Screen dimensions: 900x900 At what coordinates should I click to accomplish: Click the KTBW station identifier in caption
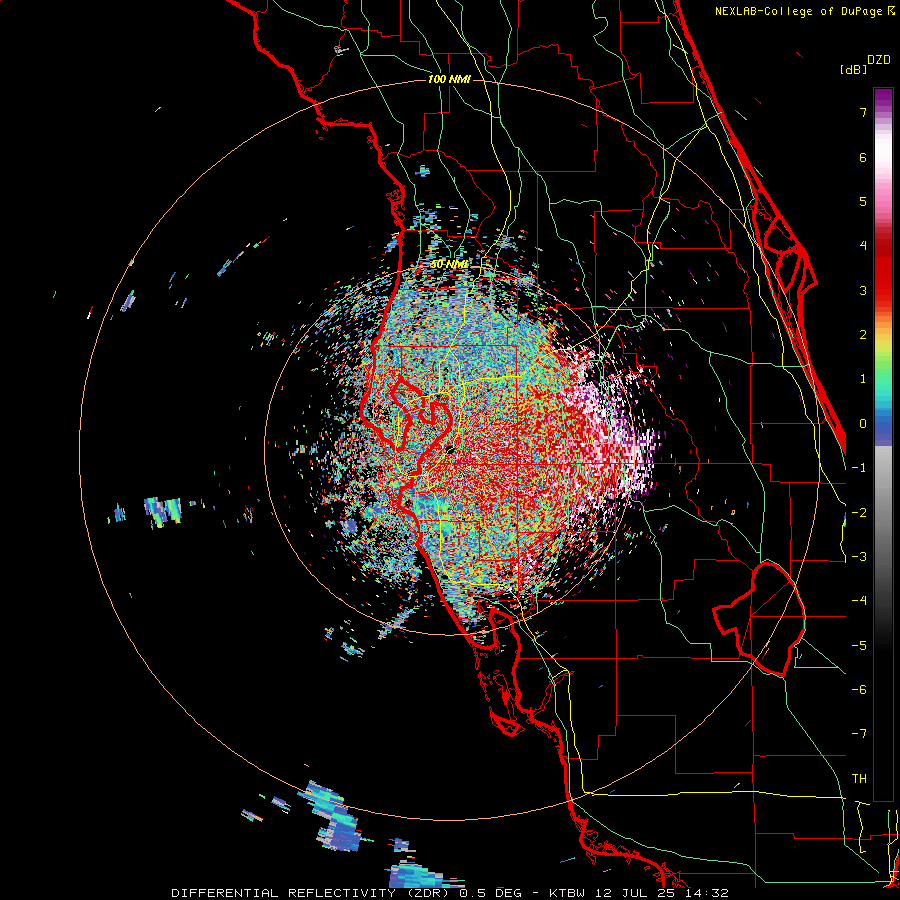pos(567,893)
